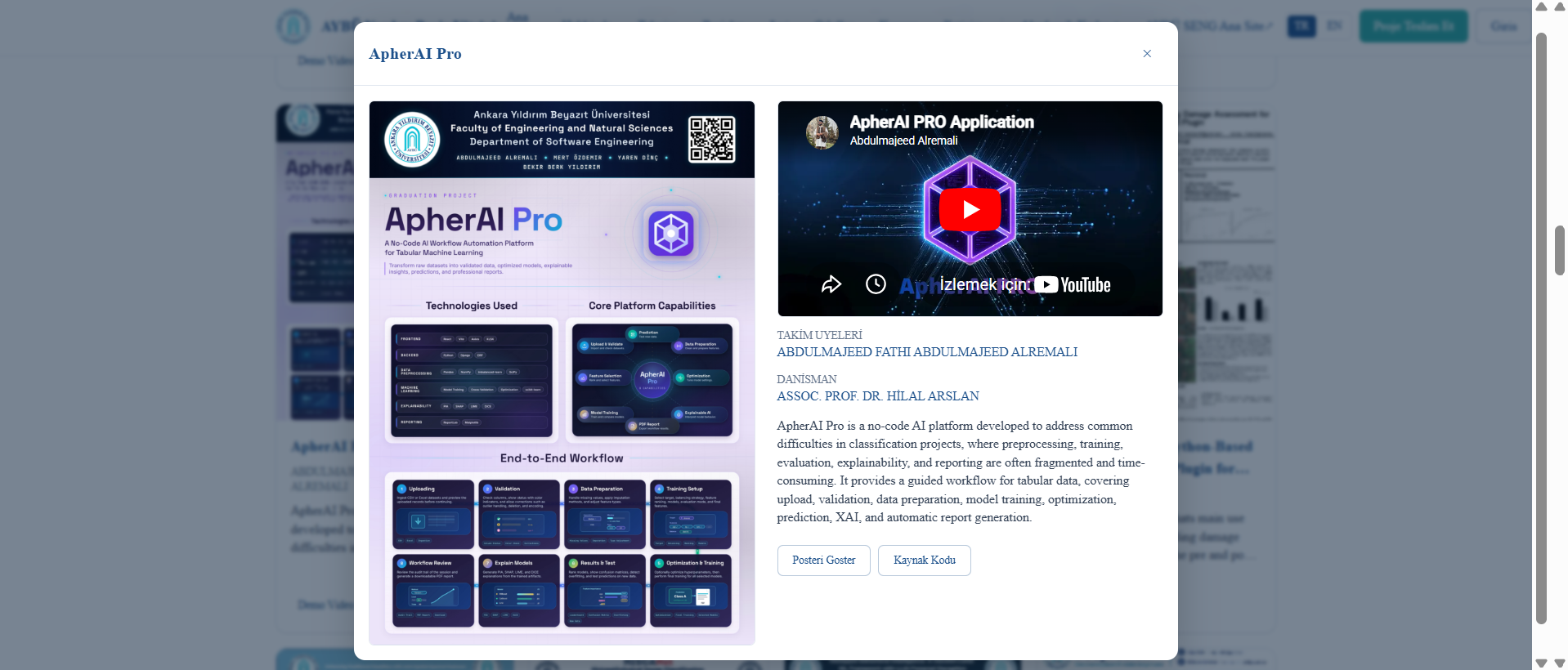Click the ApherAI Pro hexagon logo on poster

[x=671, y=234]
